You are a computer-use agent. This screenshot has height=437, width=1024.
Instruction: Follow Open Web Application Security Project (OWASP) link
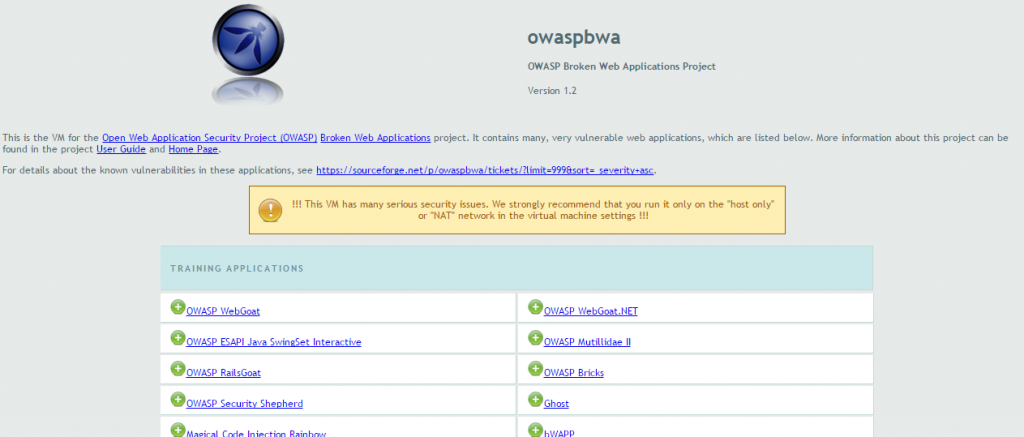(x=210, y=138)
